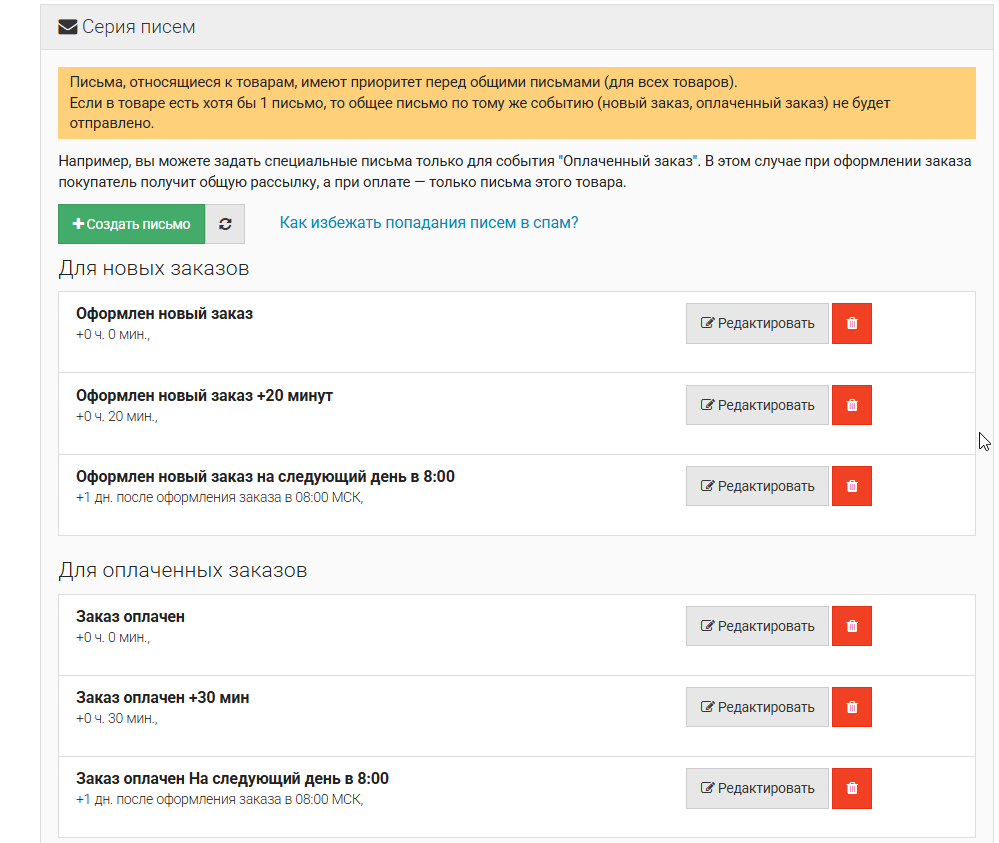This screenshot has width=999, height=843.
Task: Click the orange priority notice banner
Action: (517, 103)
